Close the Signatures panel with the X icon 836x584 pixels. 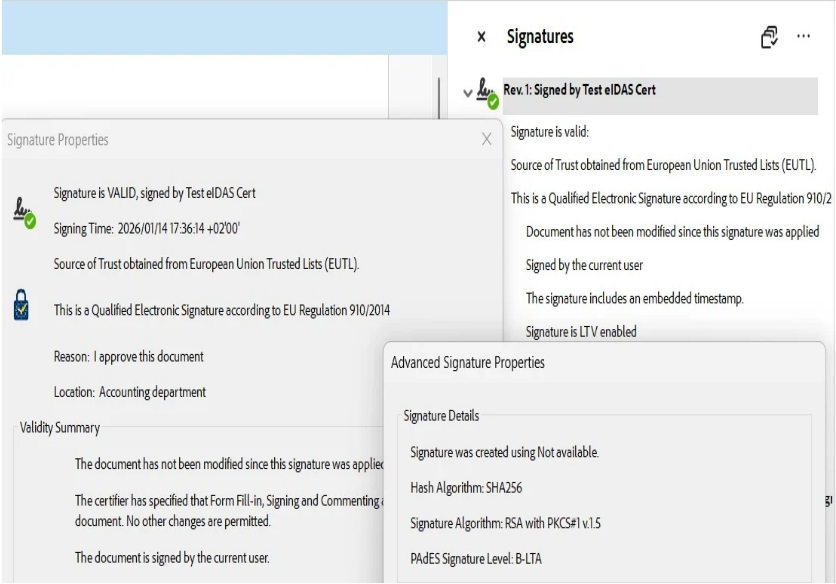(481, 37)
